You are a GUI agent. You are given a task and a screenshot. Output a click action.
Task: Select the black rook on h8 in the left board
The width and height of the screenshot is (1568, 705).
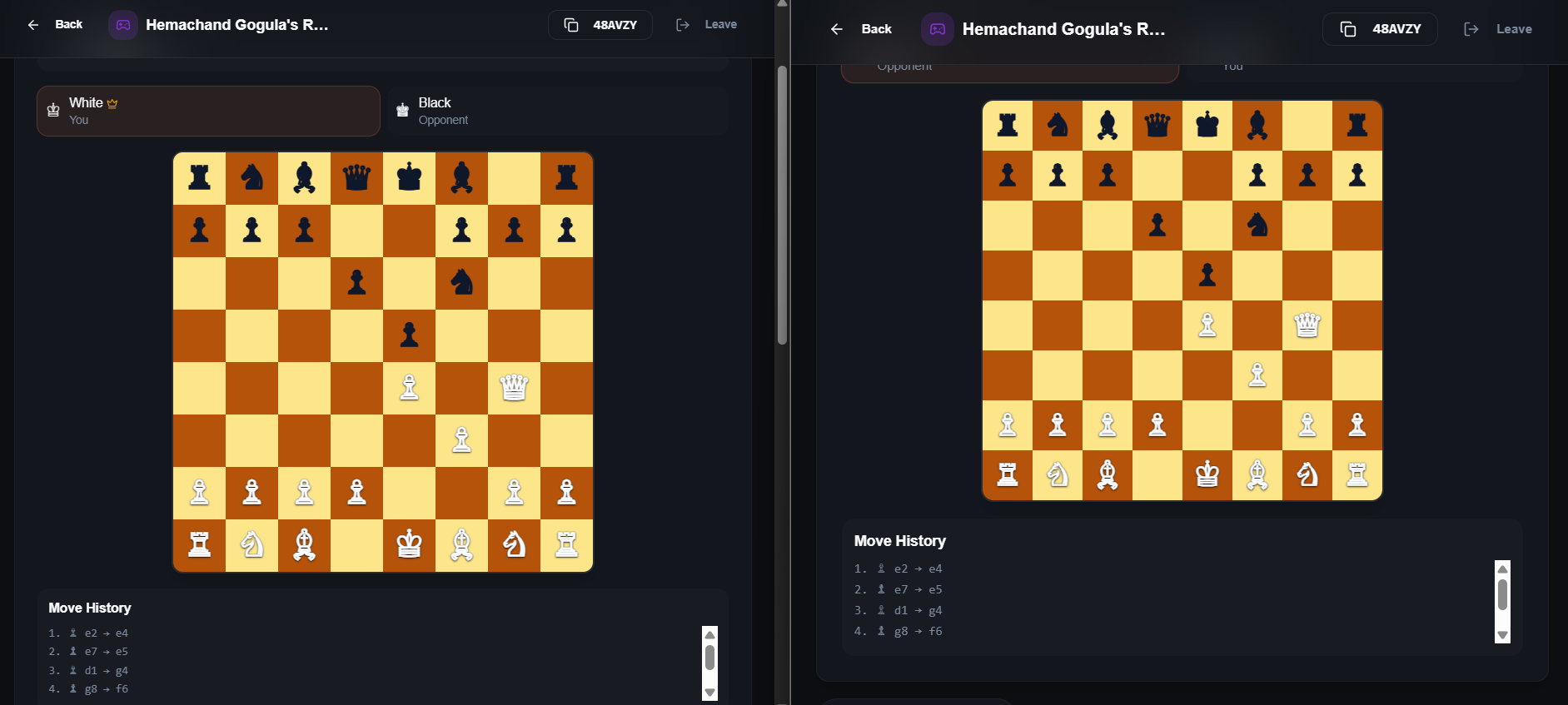coord(566,177)
